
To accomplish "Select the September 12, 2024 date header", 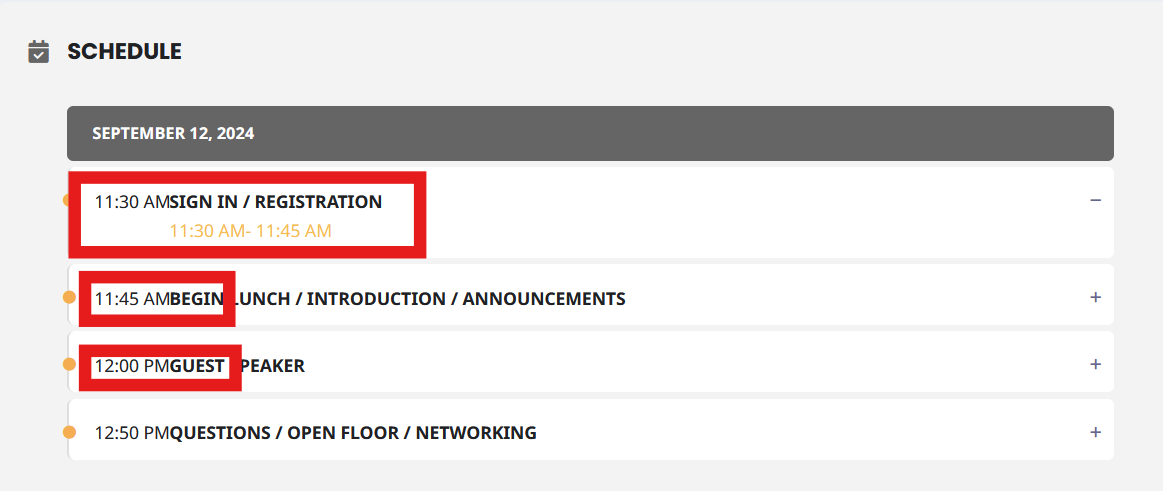I will point(590,134).
